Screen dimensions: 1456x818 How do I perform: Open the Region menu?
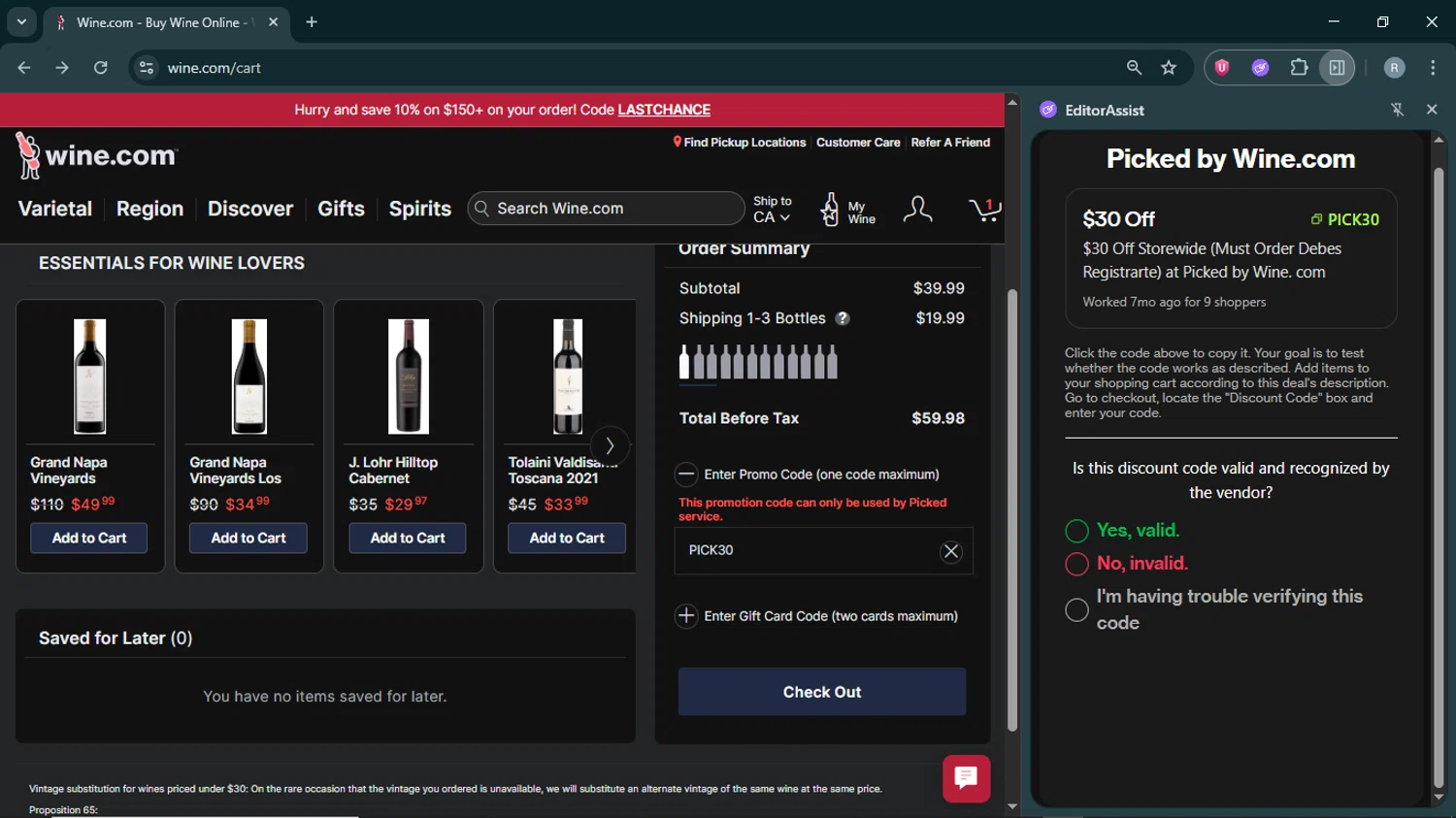[x=149, y=209]
